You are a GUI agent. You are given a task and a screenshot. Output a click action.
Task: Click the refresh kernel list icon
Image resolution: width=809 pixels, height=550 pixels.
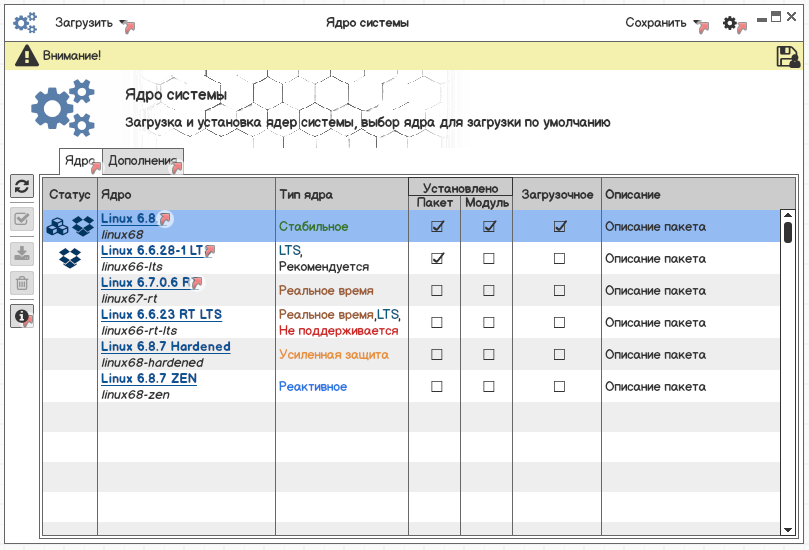[22, 187]
